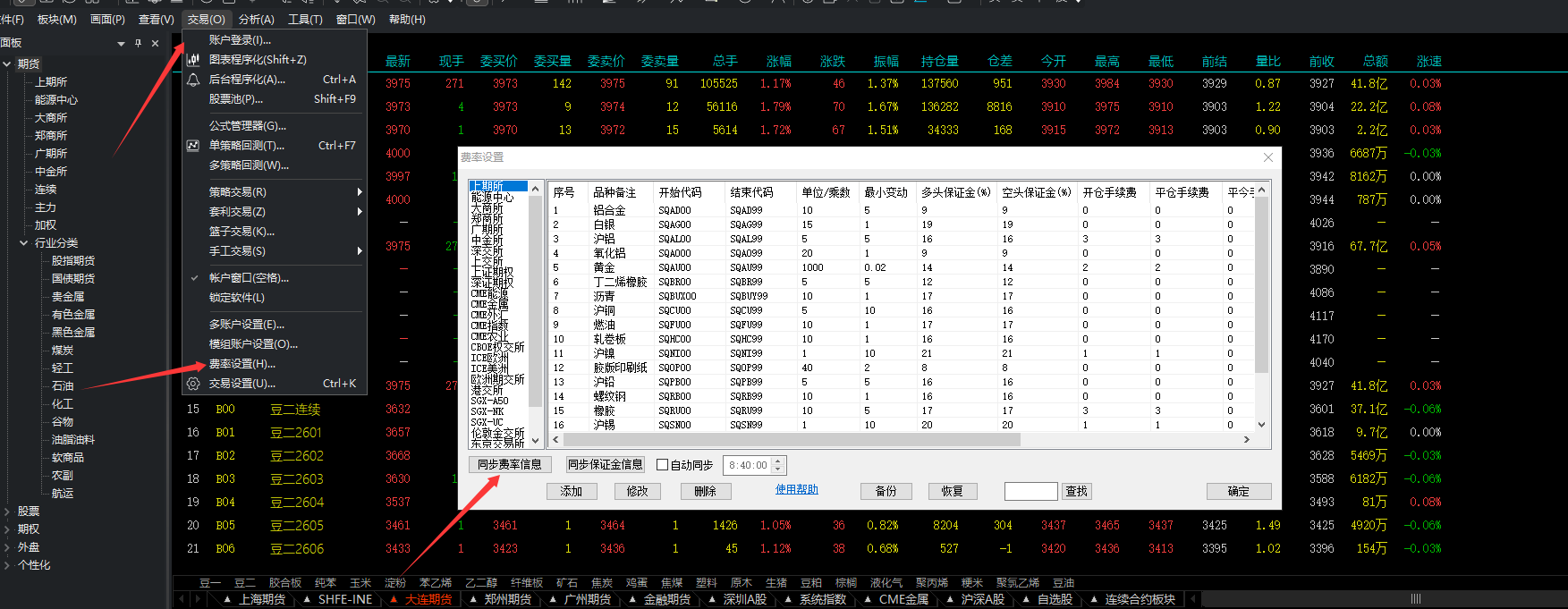
Task: Collapse the 行业分类 tree node
Action: point(23,243)
